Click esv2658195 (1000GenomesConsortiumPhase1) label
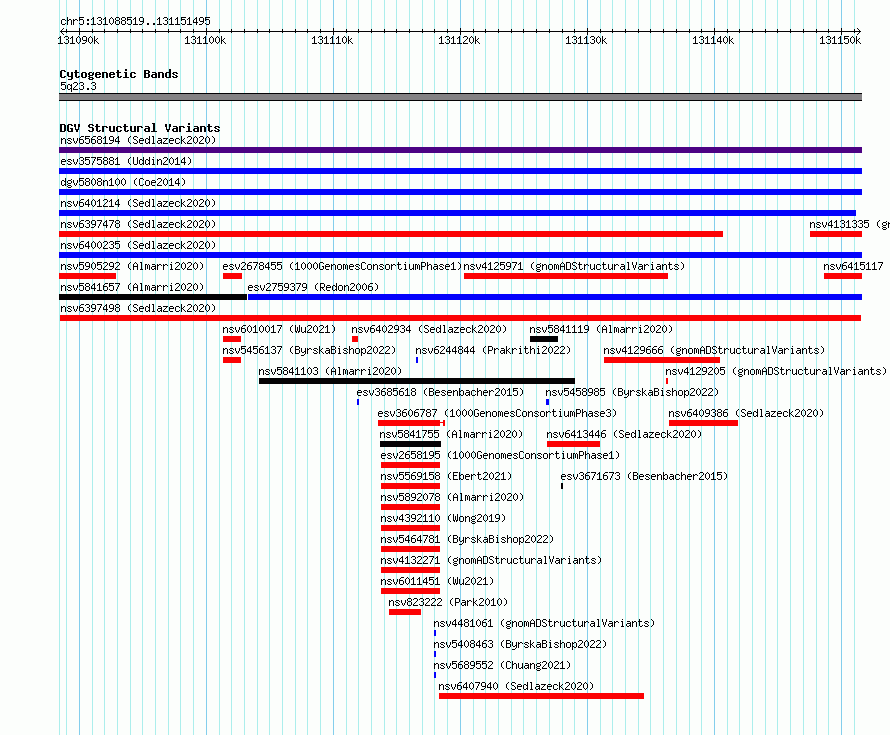The height and width of the screenshot is (735, 890). 501,455
